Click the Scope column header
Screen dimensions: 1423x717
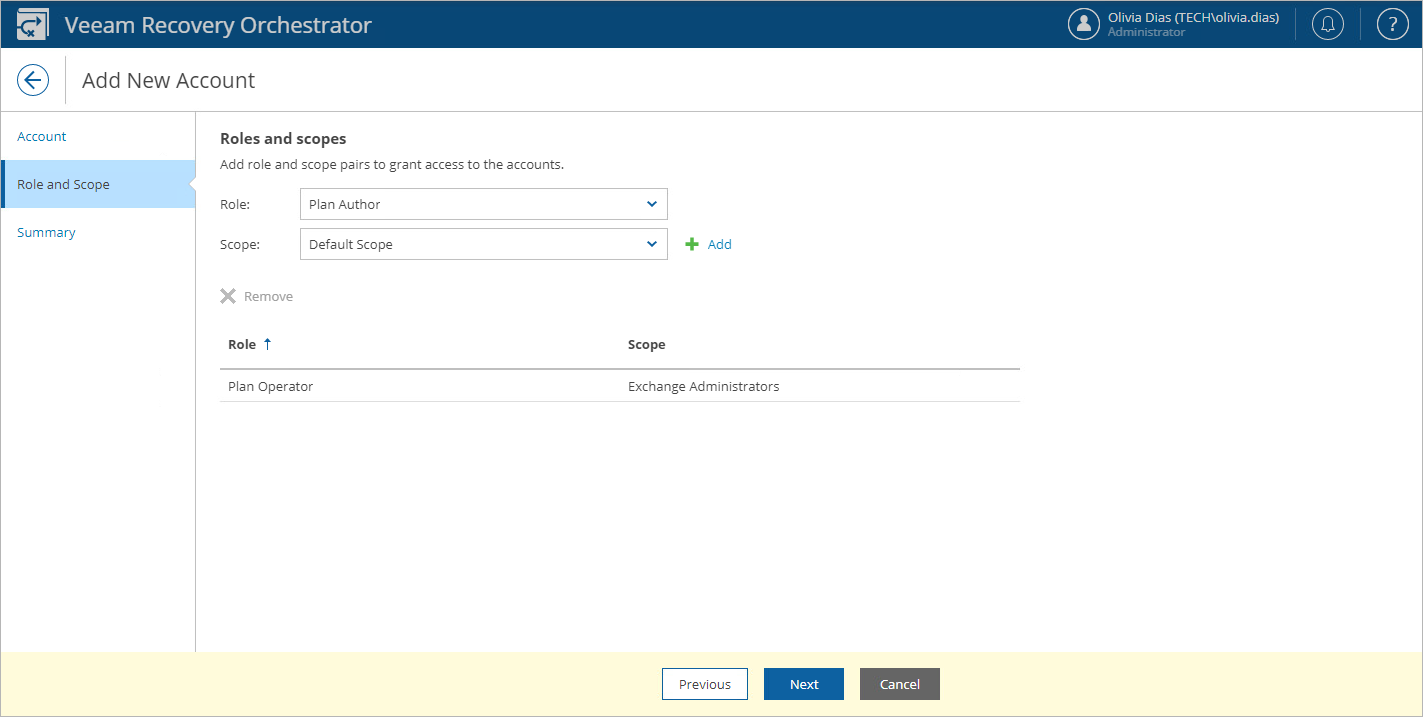pyautogui.click(x=646, y=343)
